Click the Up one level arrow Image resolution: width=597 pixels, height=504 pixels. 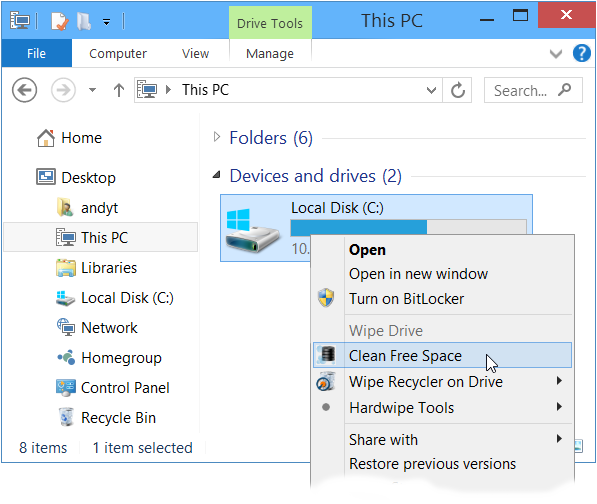tap(119, 90)
